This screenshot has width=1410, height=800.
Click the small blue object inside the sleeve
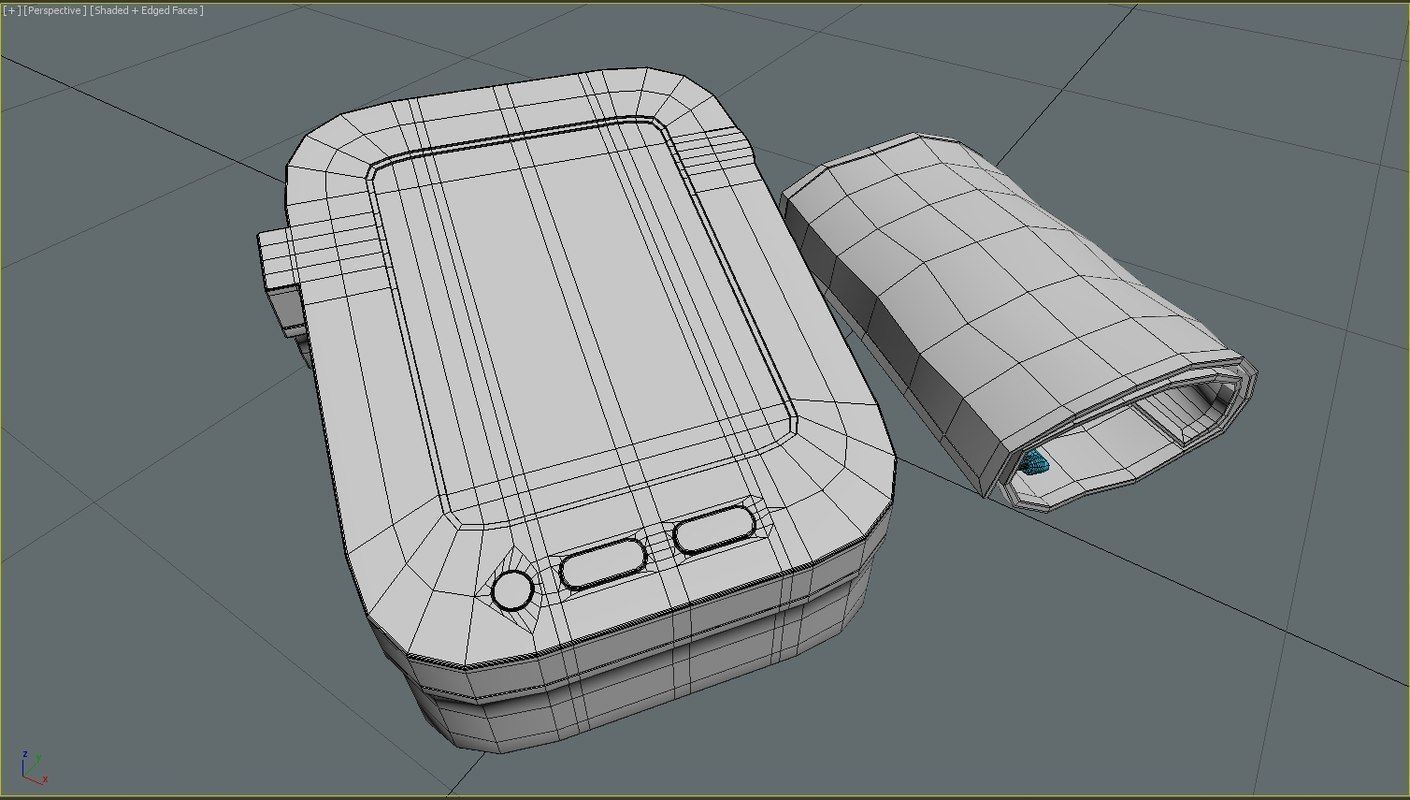tap(1035, 461)
